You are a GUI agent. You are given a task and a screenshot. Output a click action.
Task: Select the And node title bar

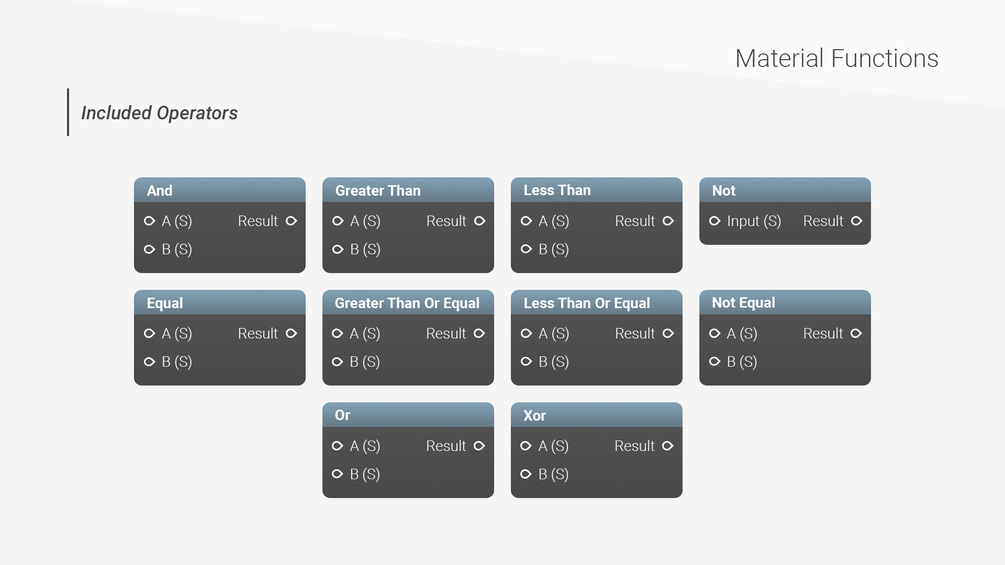point(220,190)
